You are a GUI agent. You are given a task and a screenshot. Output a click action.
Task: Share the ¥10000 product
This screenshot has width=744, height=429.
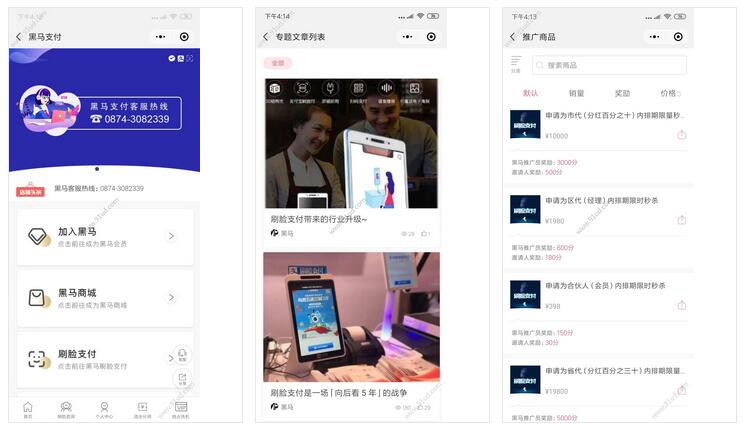682,135
